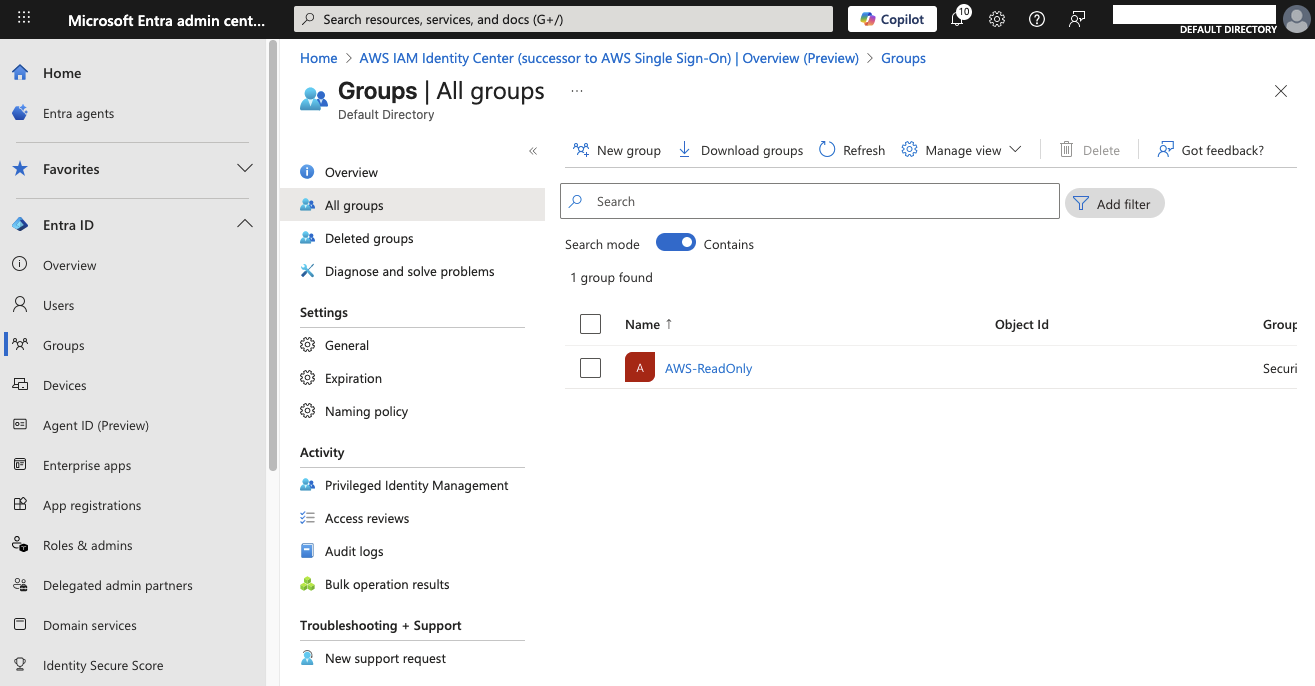The height and width of the screenshot is (686, 1315).
Task: Click inside the group Search field
Action: coord(810,201)
